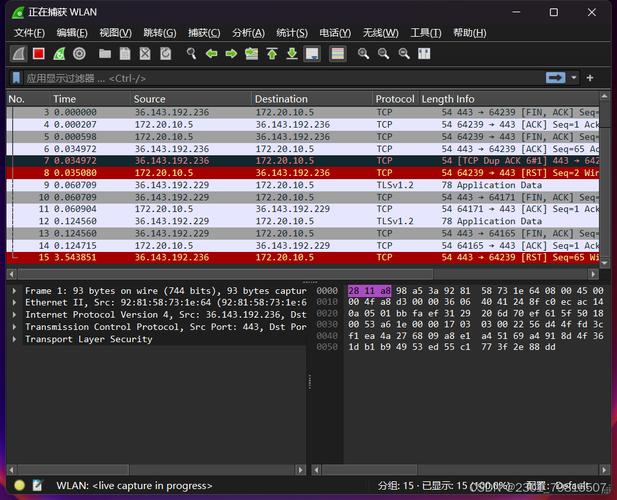Open the 统计(S) menu
This screenshot has width=617, height=500.
(x=292, y=33)
